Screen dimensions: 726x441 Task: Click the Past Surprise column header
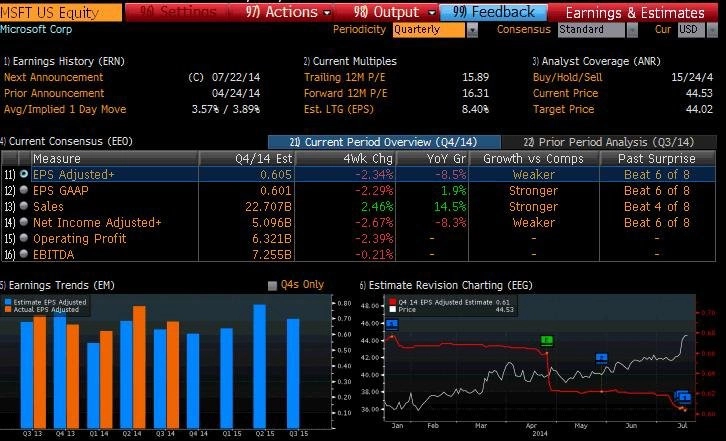click(657, 158)
